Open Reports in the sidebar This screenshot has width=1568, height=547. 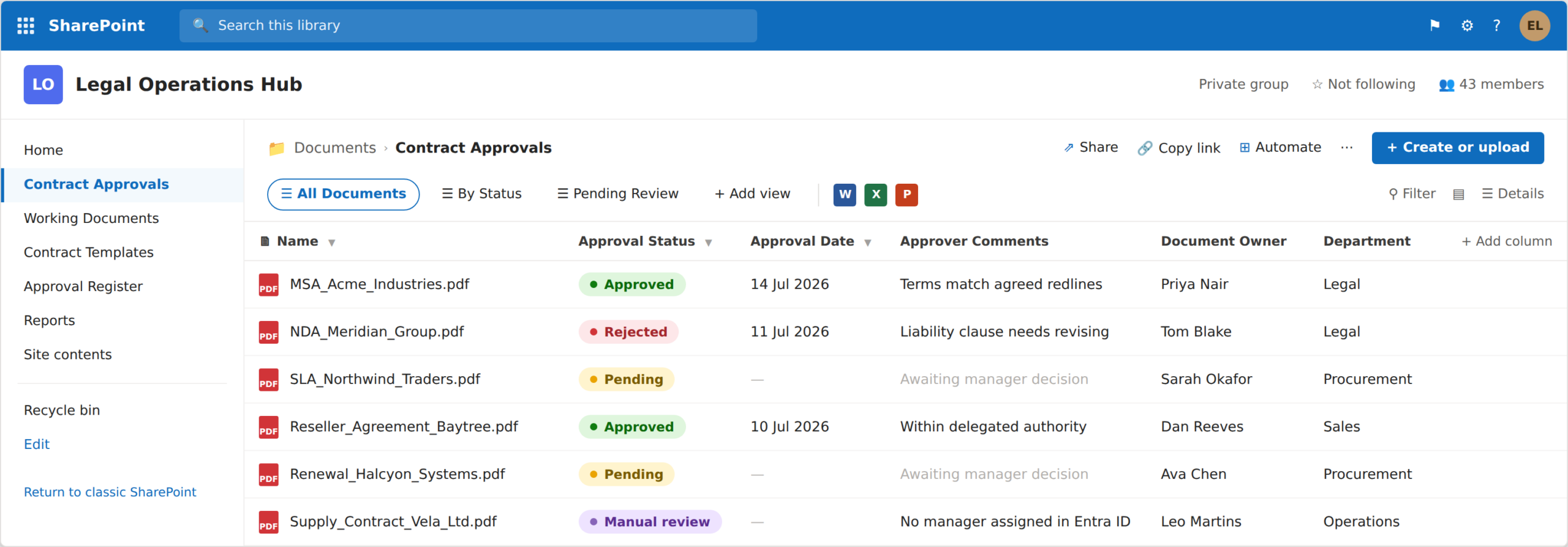coord(50,320)
